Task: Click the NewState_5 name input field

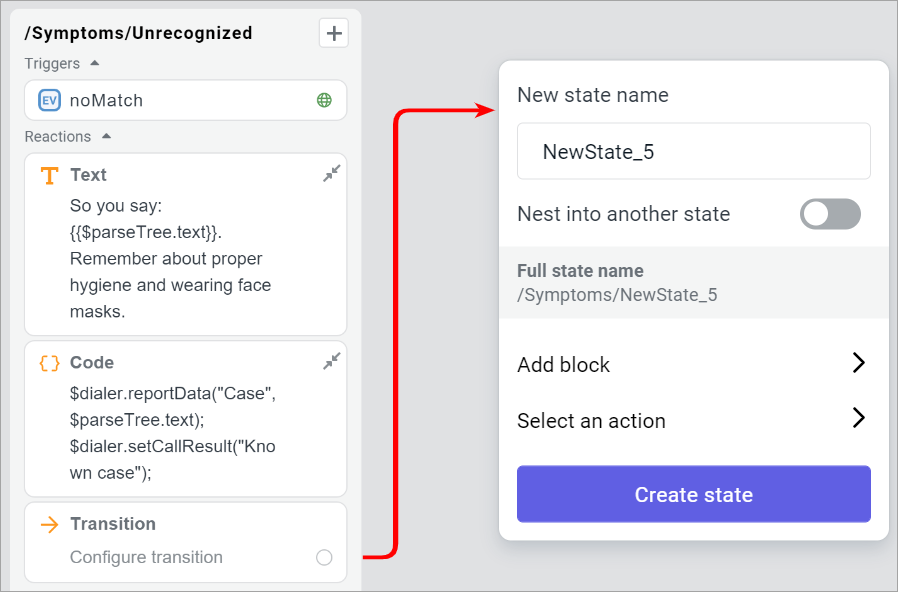Action: (693, 150)
